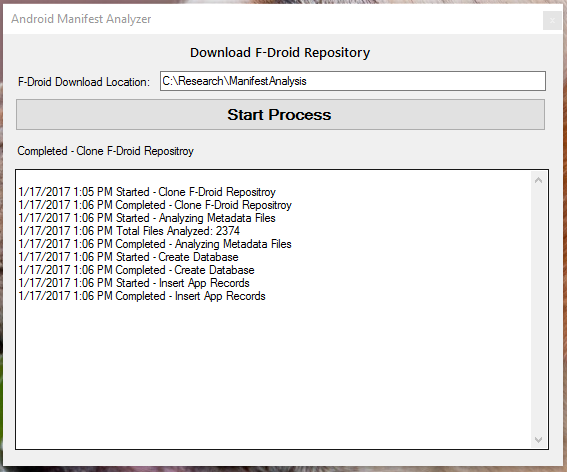The width and height of the screenshot is (567, 472).
Task: Click the 'F-Droid Download Location:' label
Action: click(84, 82)
